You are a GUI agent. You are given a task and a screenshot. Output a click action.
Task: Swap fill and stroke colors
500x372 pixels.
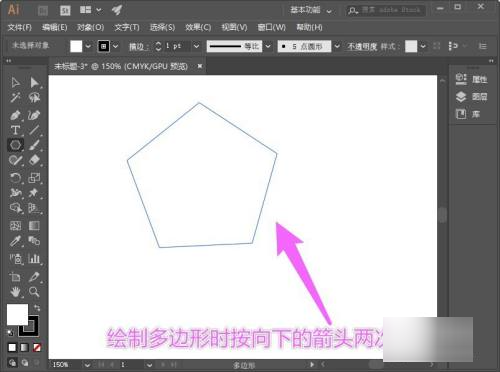(37, 307)
